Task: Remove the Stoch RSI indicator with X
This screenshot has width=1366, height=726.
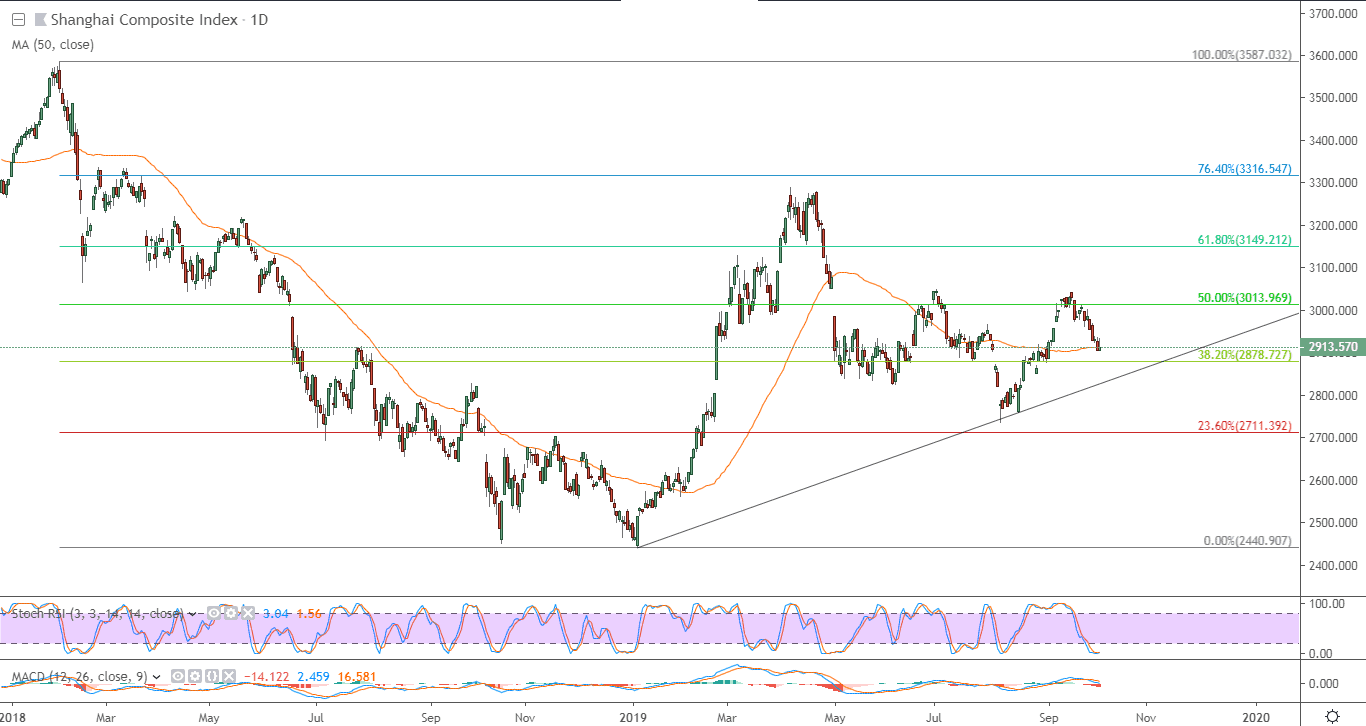Action: (248, 613)
